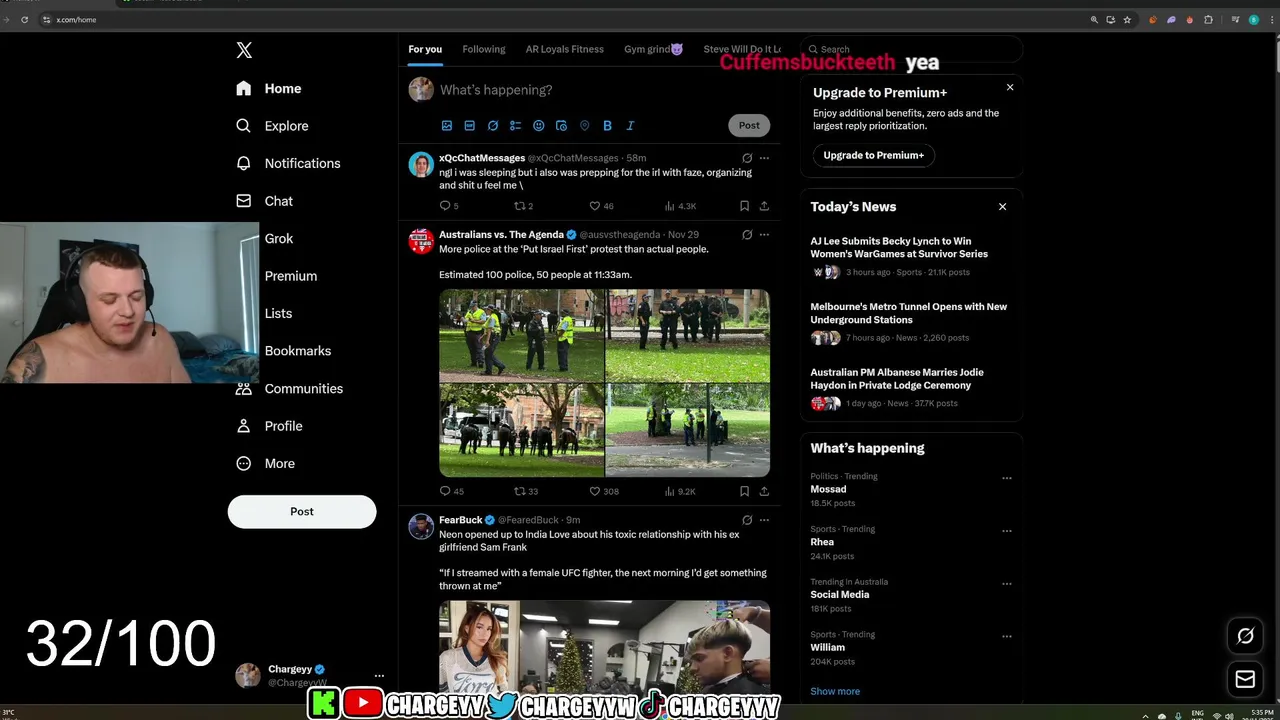
Task: Open more options for Mossad trend
Action: (1006, 478)
